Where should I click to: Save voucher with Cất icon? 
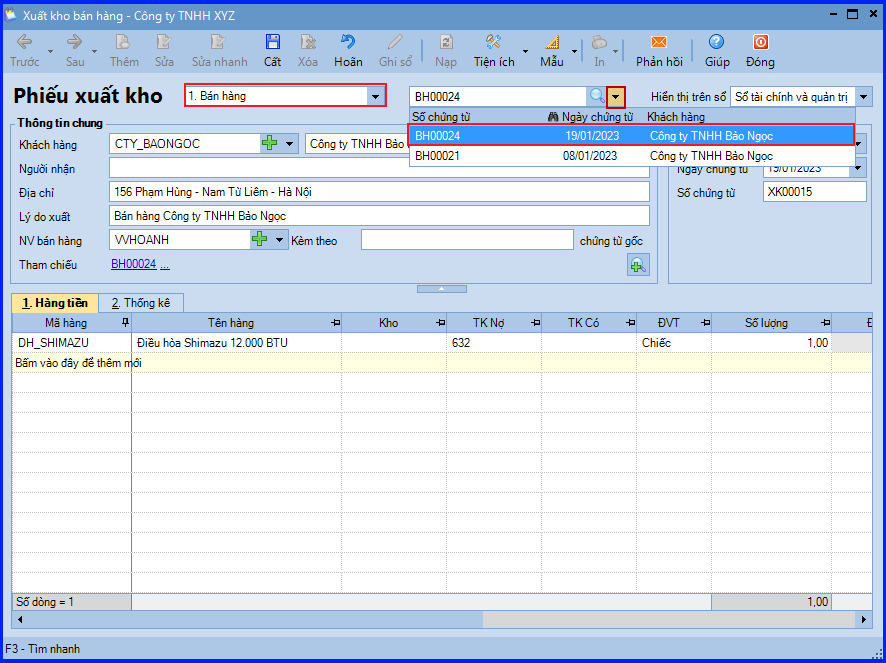[272, 43]
